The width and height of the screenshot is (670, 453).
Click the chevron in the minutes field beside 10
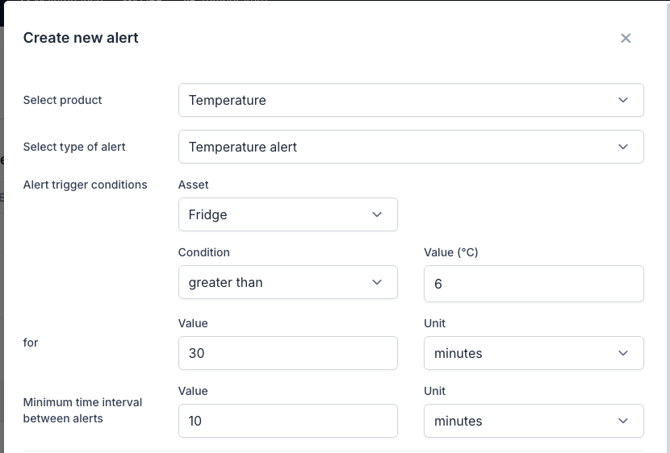click(623, 421)
